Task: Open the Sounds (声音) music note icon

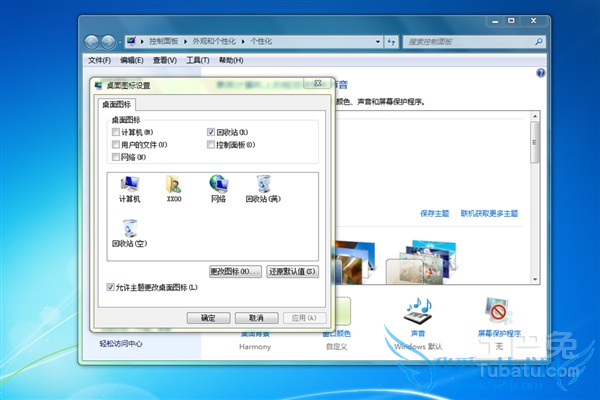Action: (x=418, y=311)
